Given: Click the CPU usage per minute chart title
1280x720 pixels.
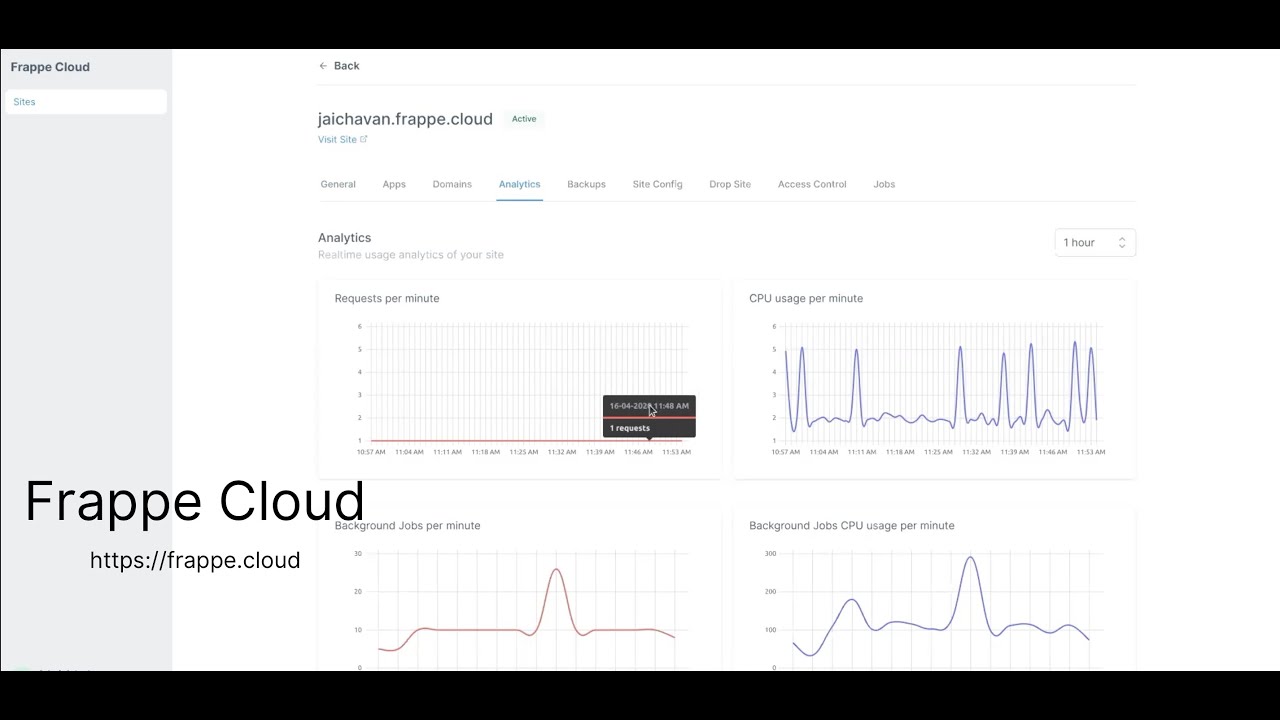Looking at the screenshot, I should [806, 298].
